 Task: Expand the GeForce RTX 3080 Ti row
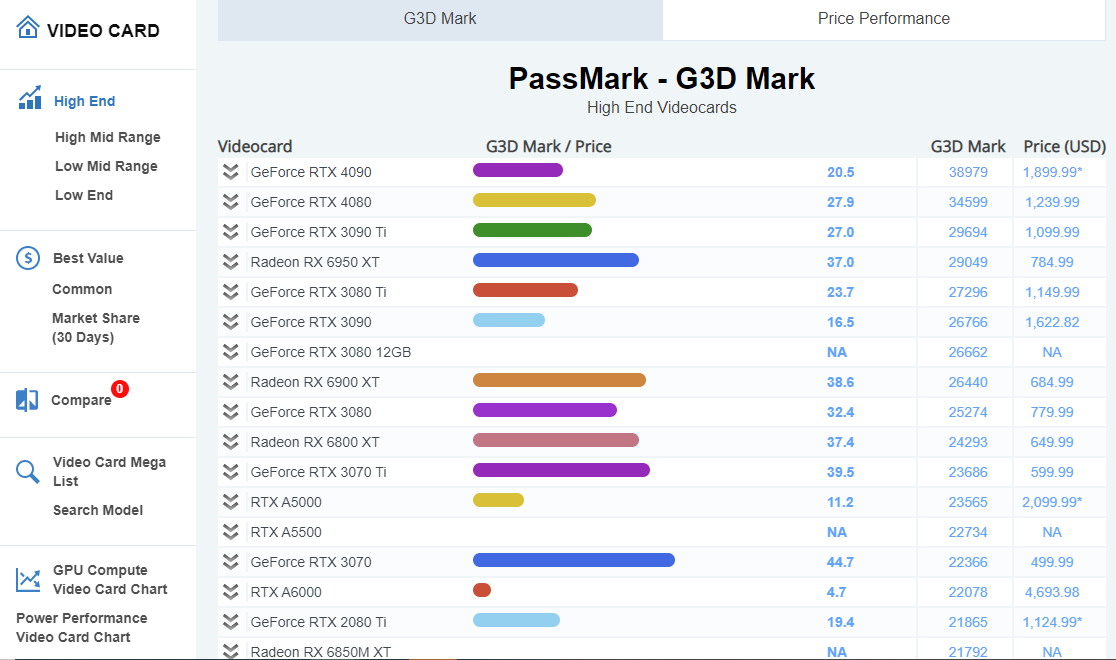pos(230,291)
